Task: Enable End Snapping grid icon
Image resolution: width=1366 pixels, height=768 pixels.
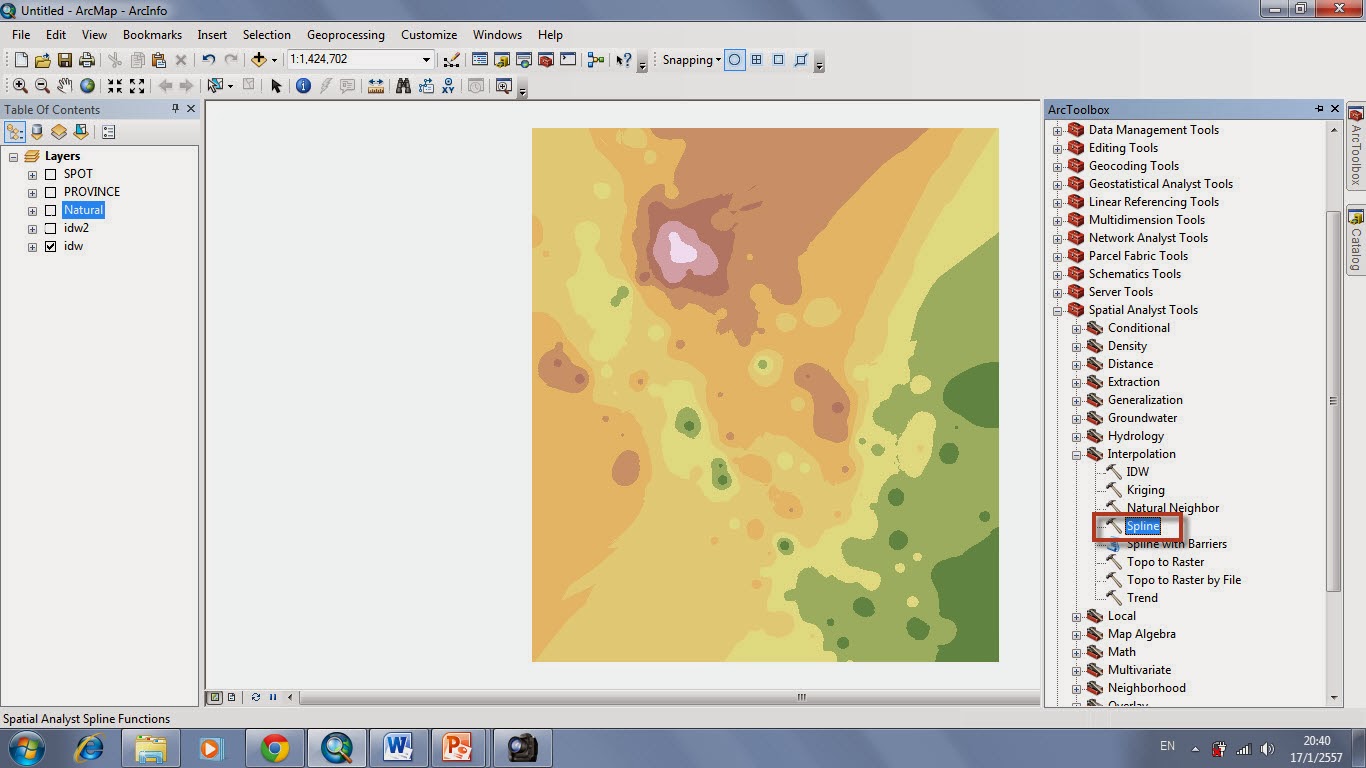Action: (x=757, y=60)
